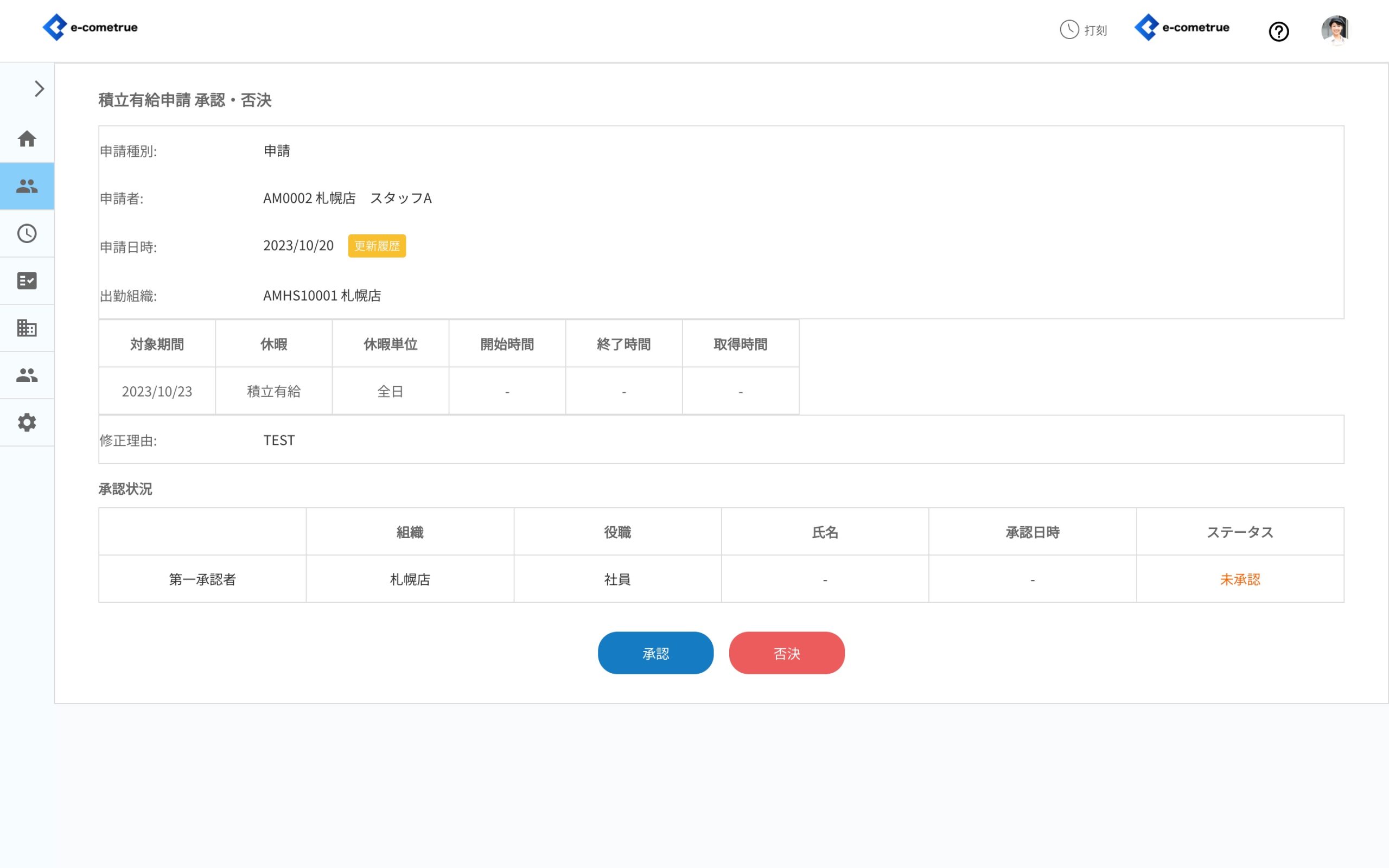Expand the sidebar with chevron arrow
This screenshot has height=868, width=1389.
[x=39, y=89]
